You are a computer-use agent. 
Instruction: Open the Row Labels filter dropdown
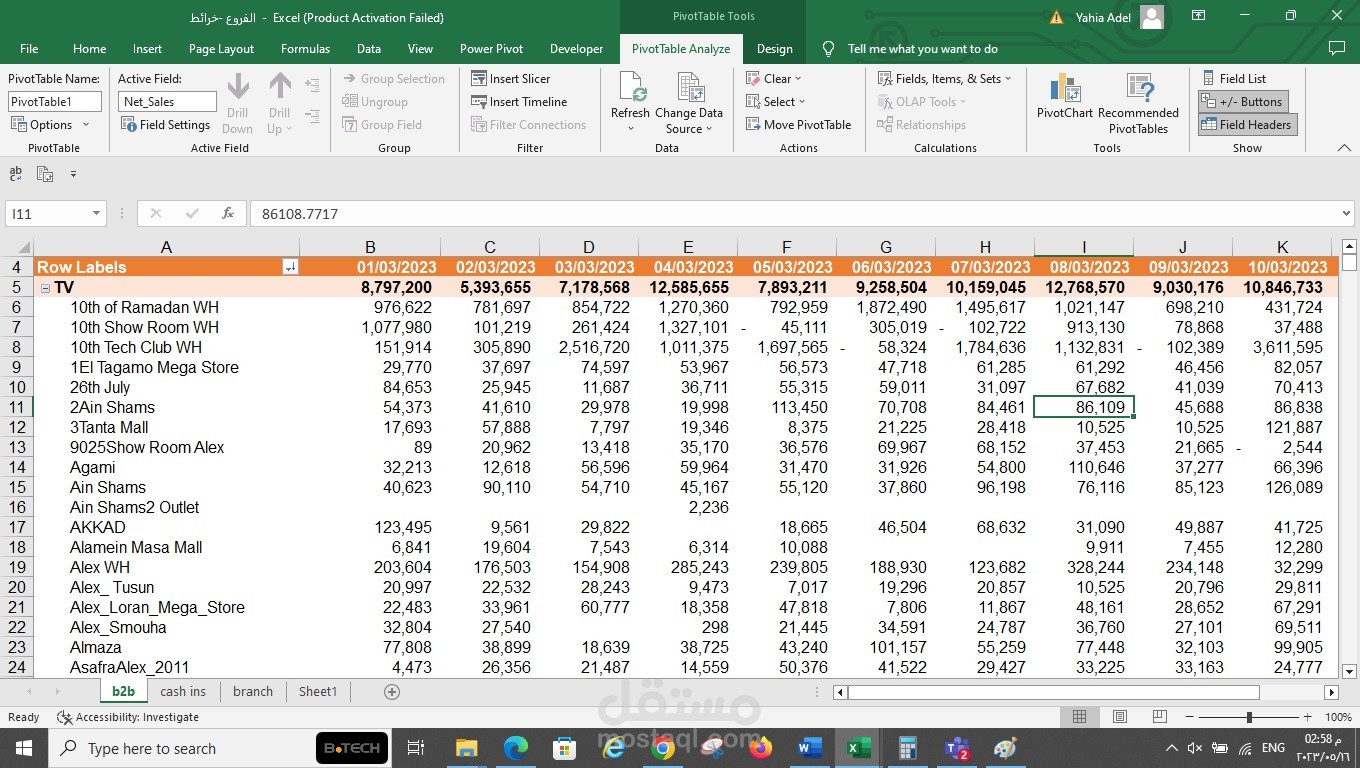[291, 267]
